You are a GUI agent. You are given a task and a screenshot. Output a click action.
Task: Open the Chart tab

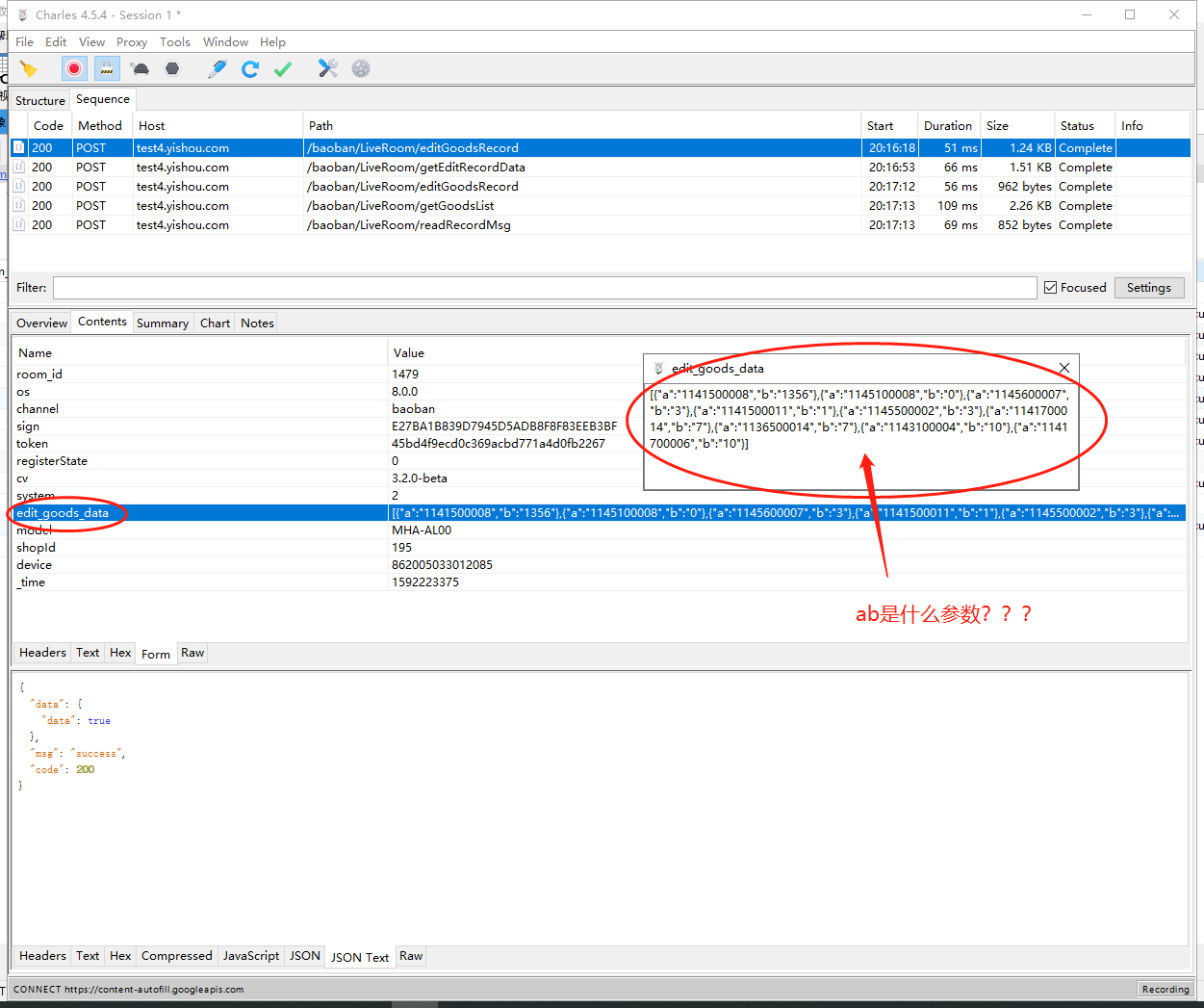215,323
